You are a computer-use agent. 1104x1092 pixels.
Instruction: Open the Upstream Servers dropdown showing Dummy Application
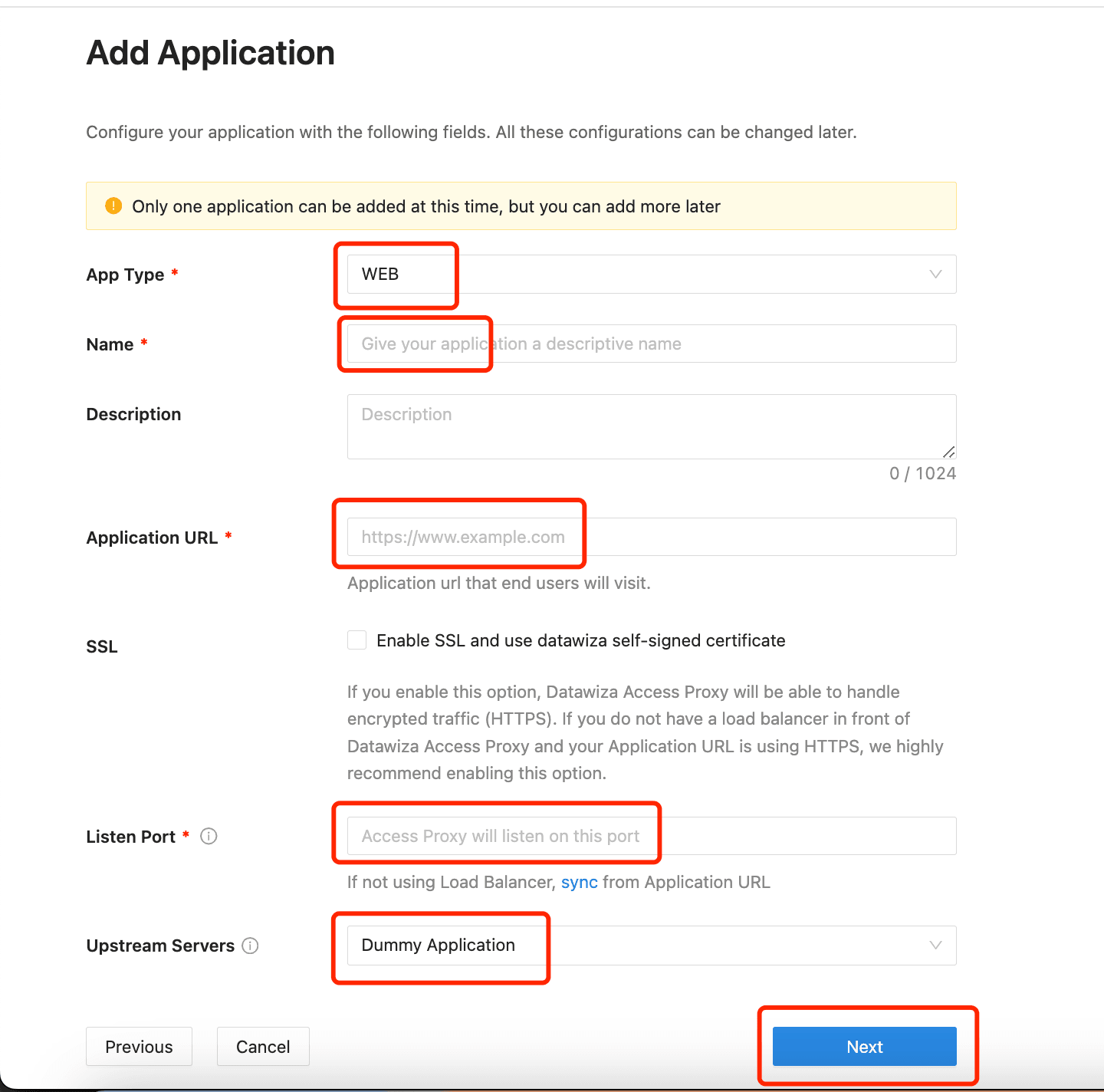(652, 945)
